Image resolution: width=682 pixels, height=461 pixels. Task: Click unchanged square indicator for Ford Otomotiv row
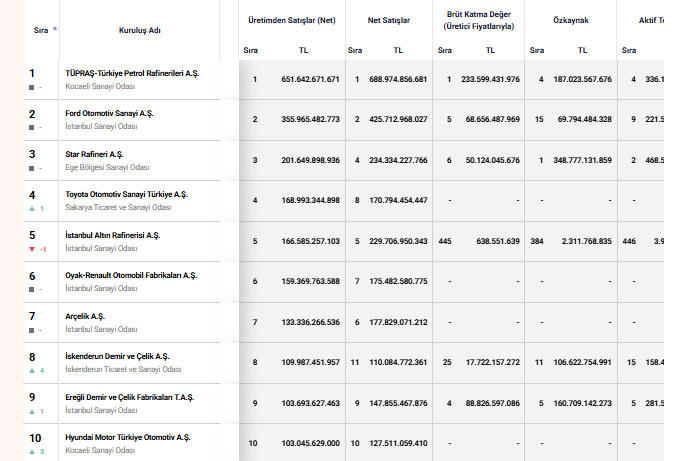click(31, 127)
